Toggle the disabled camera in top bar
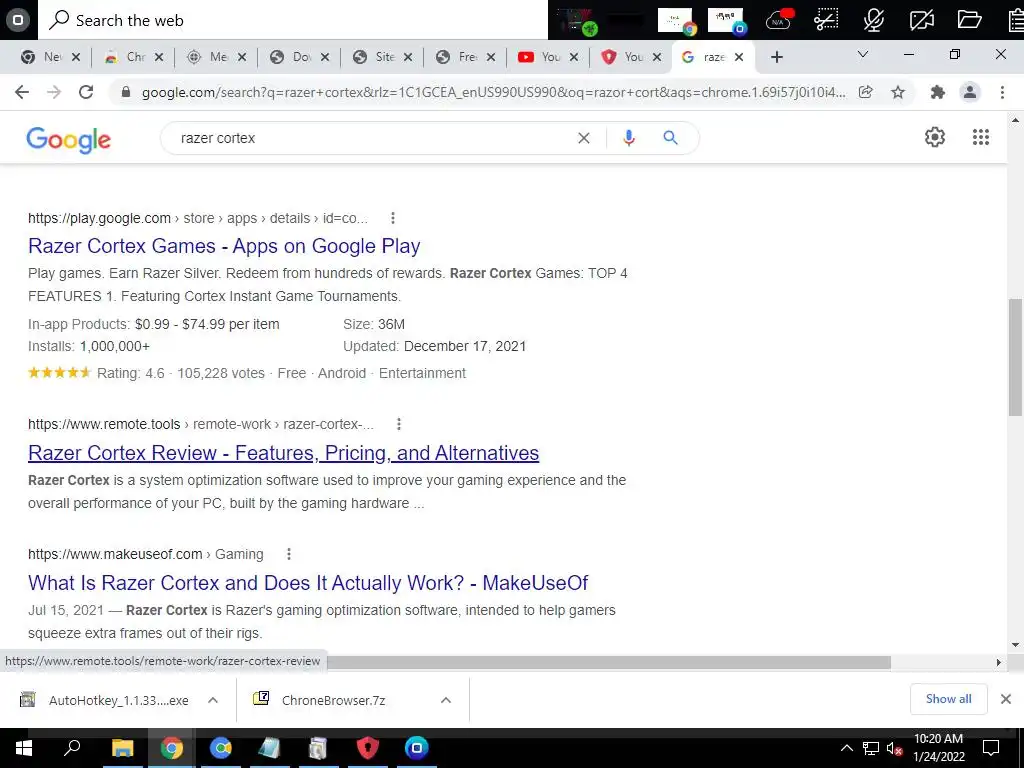1024x768 pixels. pyautogui.click(x=921, y=20)
